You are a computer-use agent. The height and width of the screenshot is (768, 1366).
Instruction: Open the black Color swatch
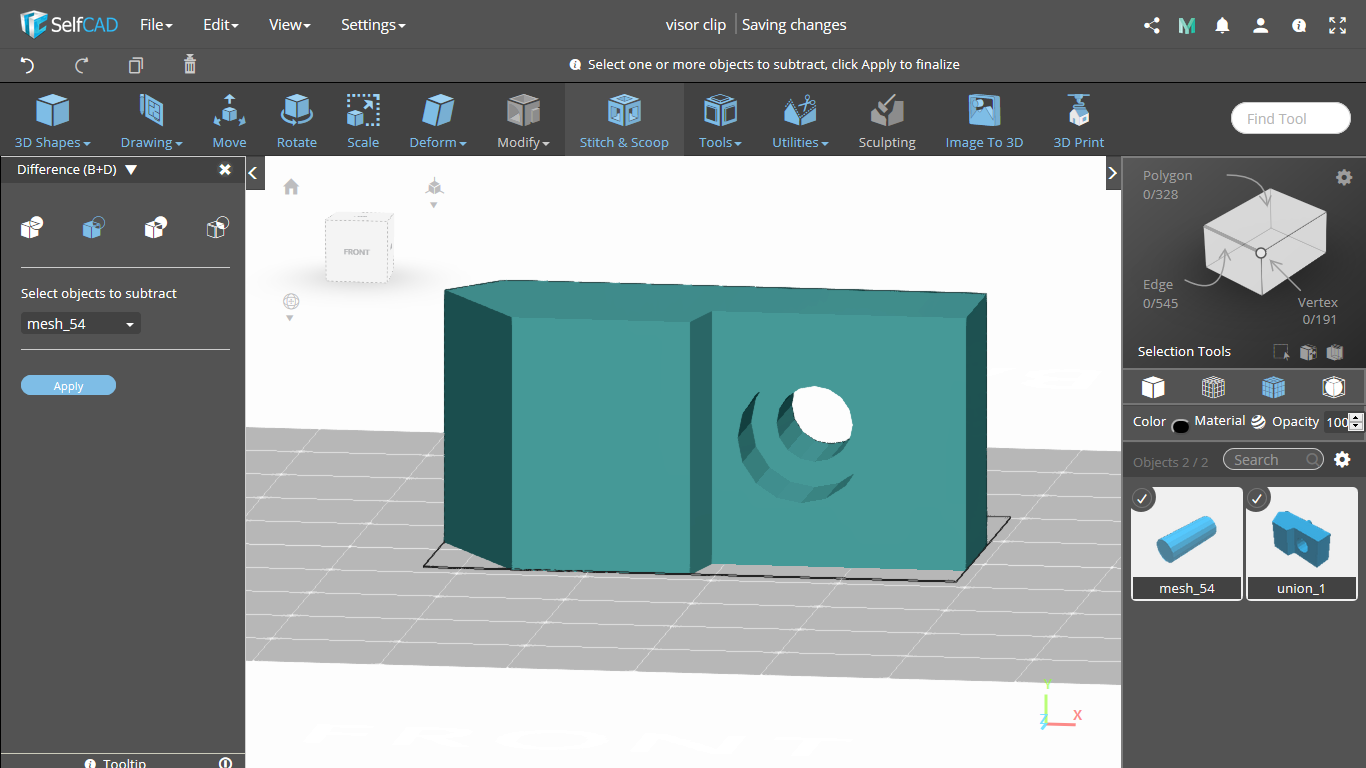pos(1180,425)
